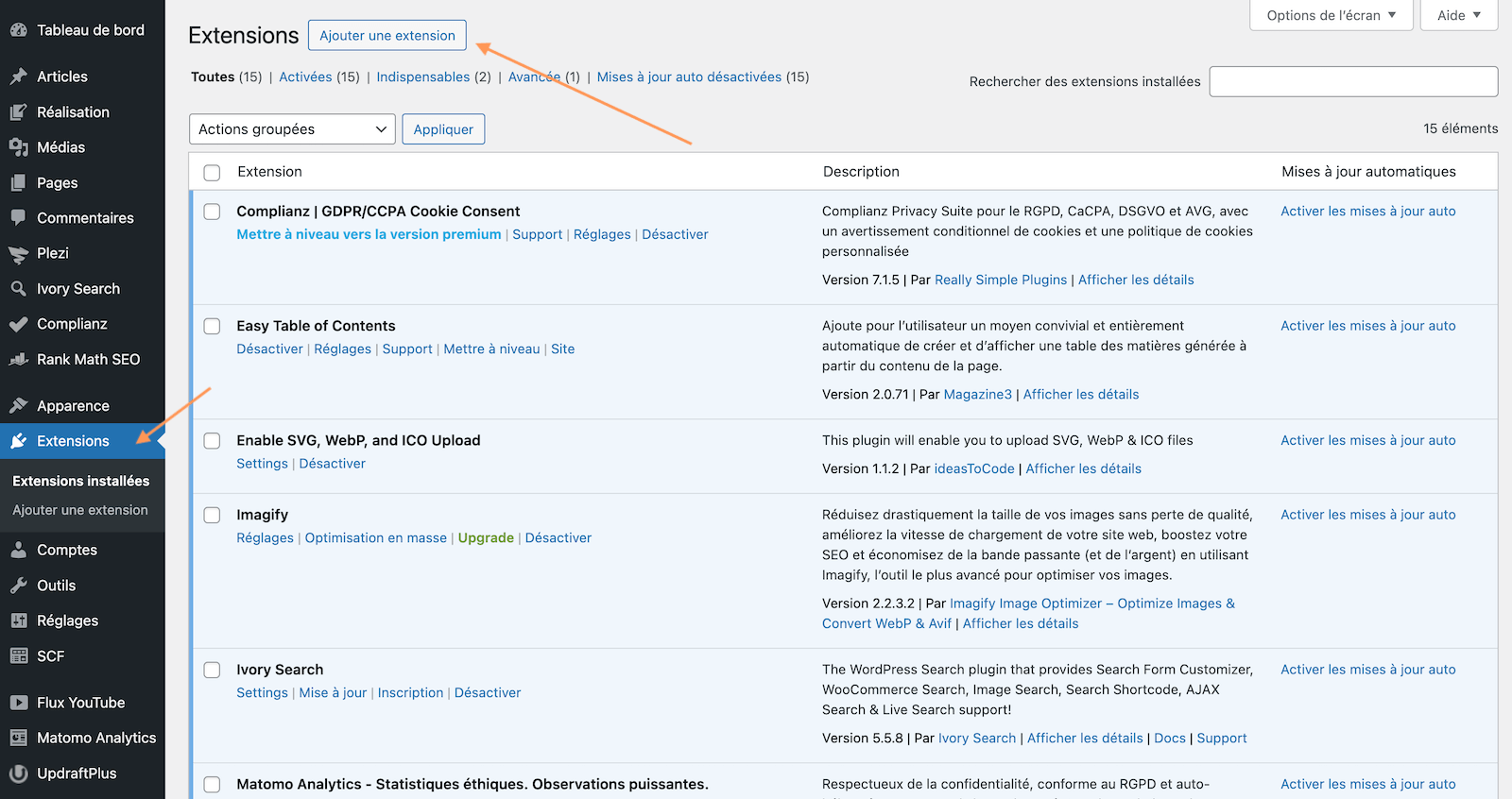Image resolution: width=1512 pixels, height=799 pixels.
Task: Select the Enable SVG, WebP upload checkbox
Action: 213,441
